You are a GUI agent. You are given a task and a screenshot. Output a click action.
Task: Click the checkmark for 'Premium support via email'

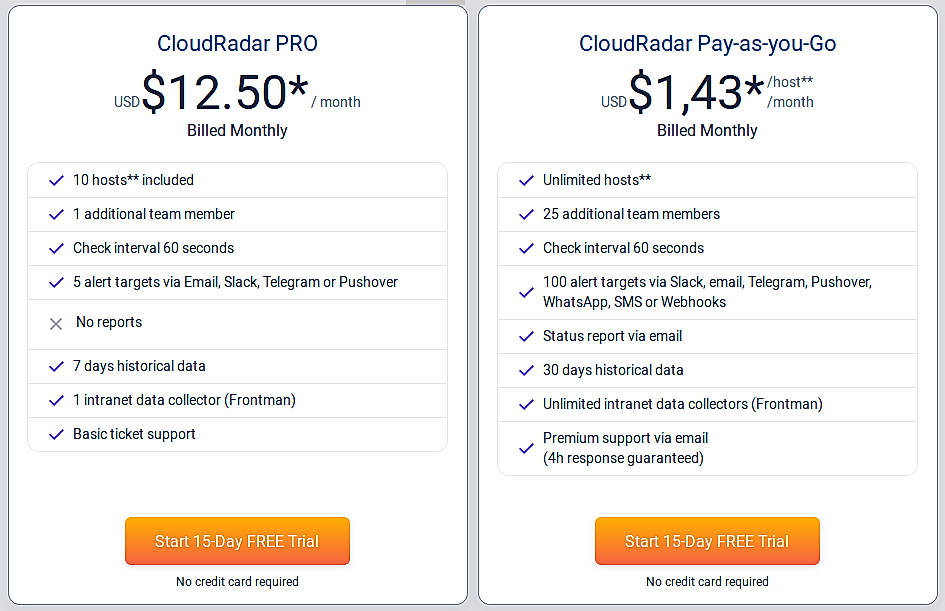tap(526, 448)
